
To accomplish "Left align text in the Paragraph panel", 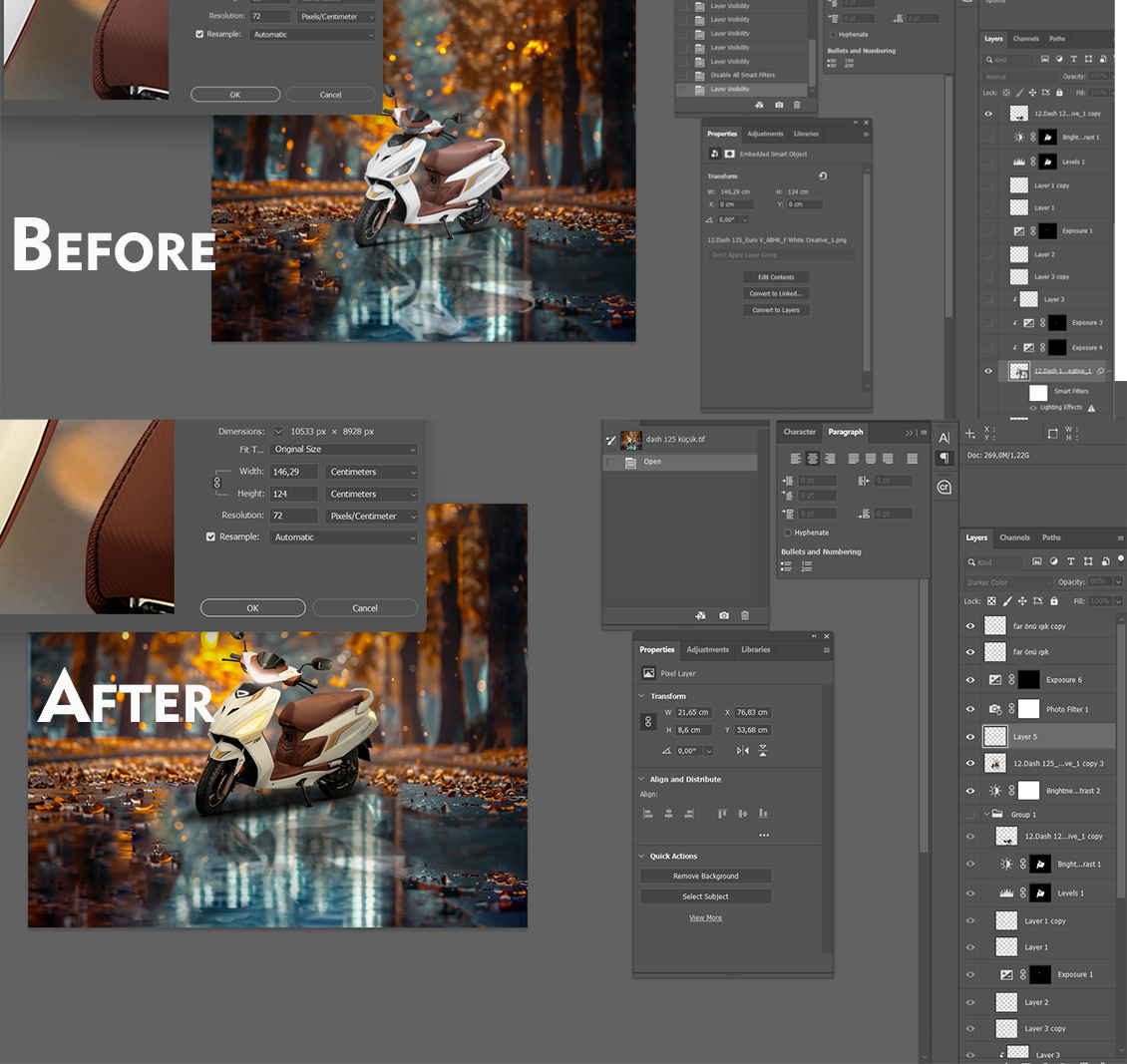I will (x=796, y=459).
